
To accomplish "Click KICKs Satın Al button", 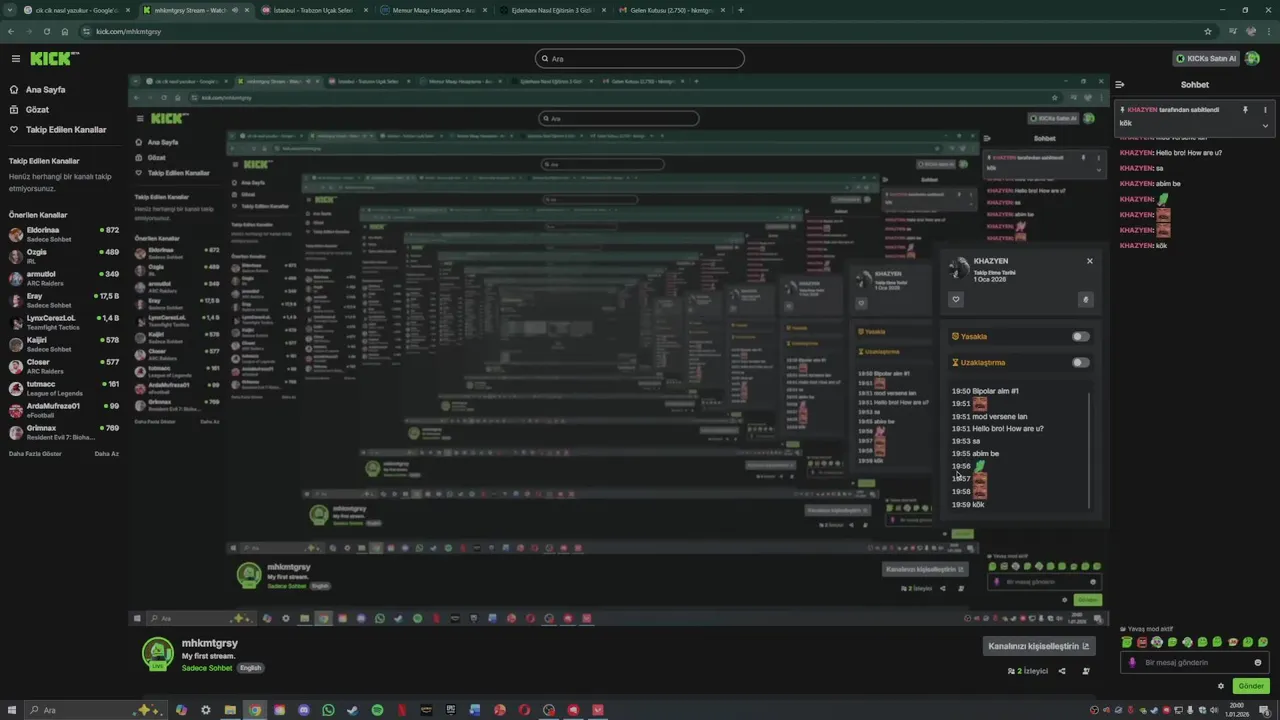I will pos(1206,59).
